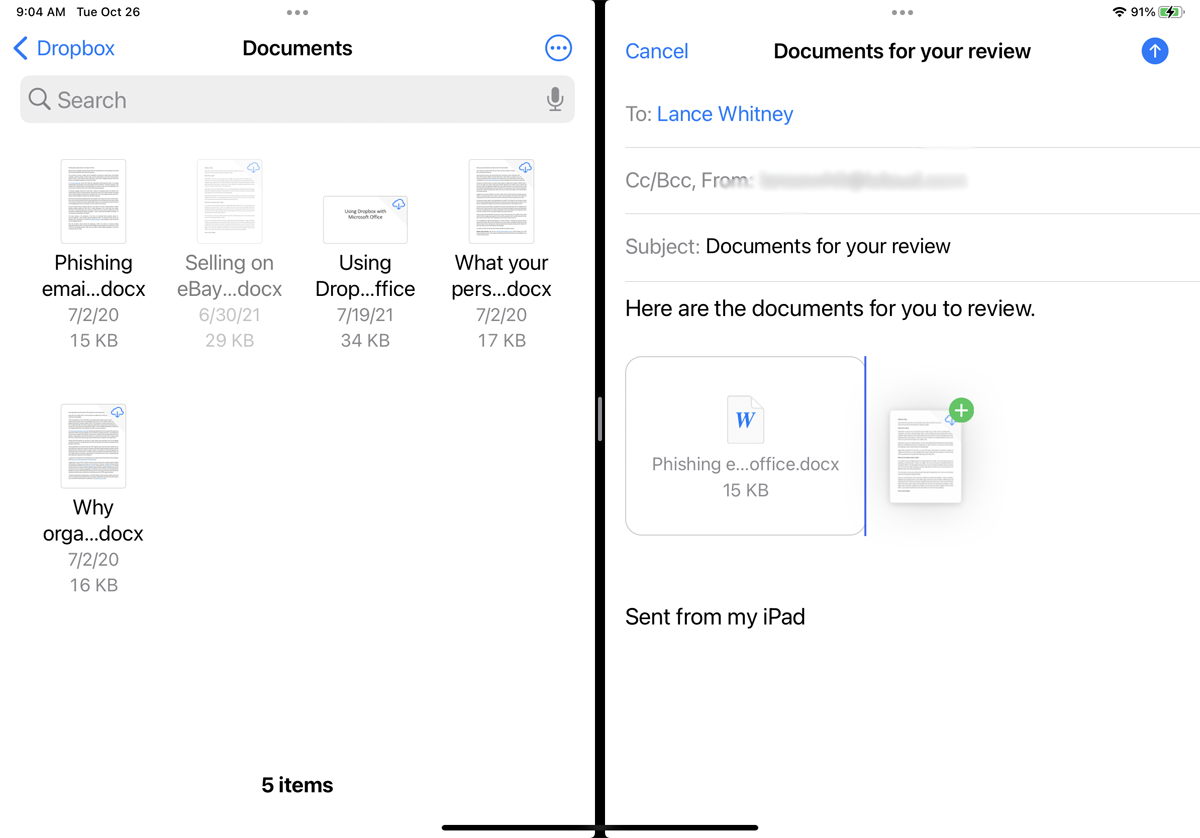Tap the Phishing emai...docx file name label
1200x838 pixels.
pos(93,276)
